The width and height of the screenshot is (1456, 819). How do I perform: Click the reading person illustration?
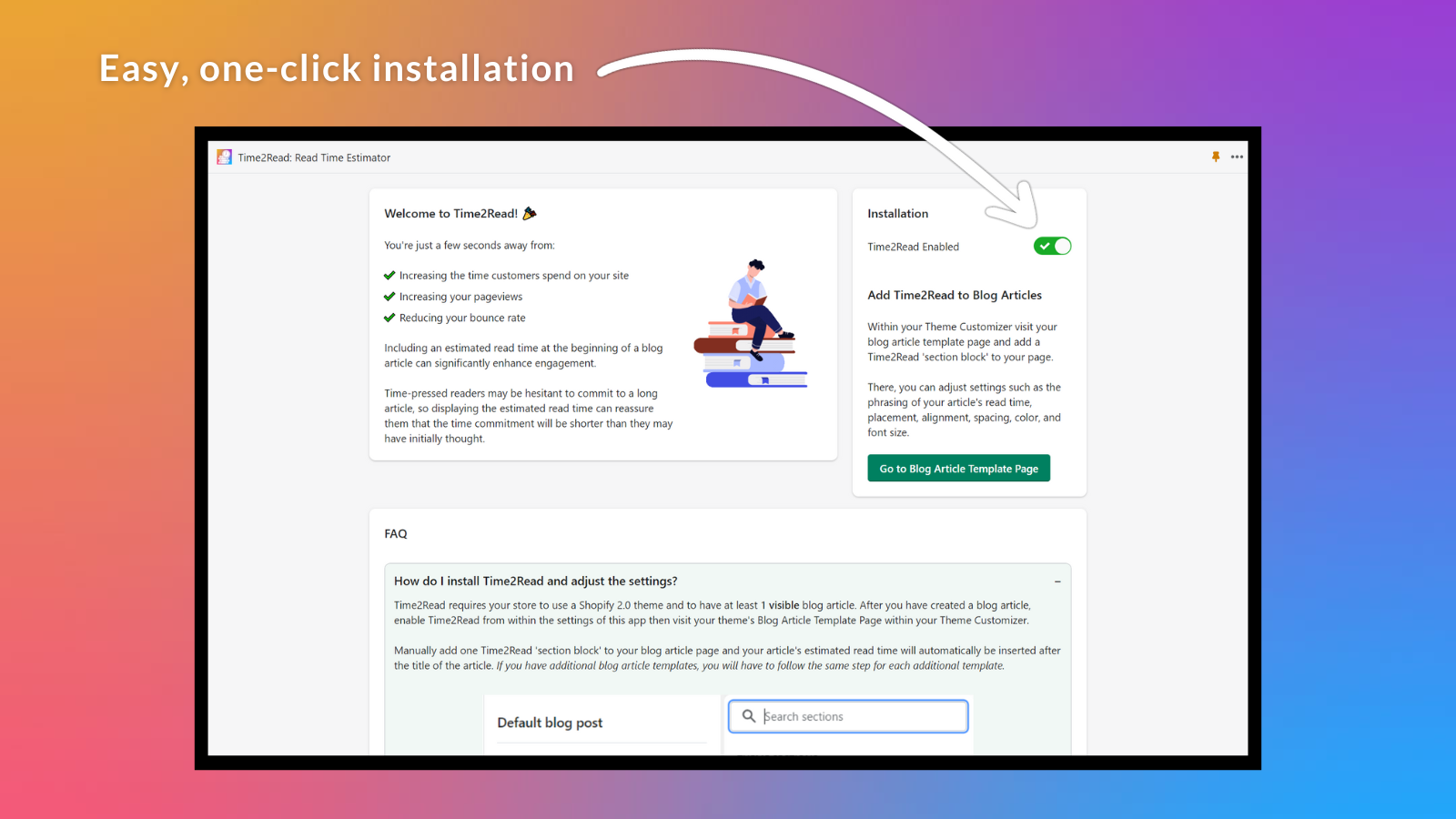(x=751, y=323)
